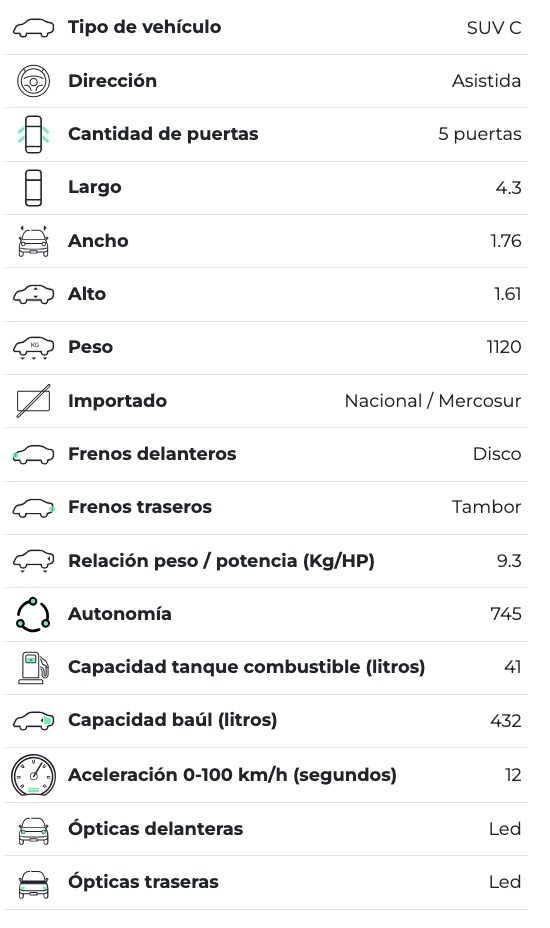Screen dimensions: 550x928
Task: Click the crossed-out flag icon for Importado
Action: (x=34, y=401)
